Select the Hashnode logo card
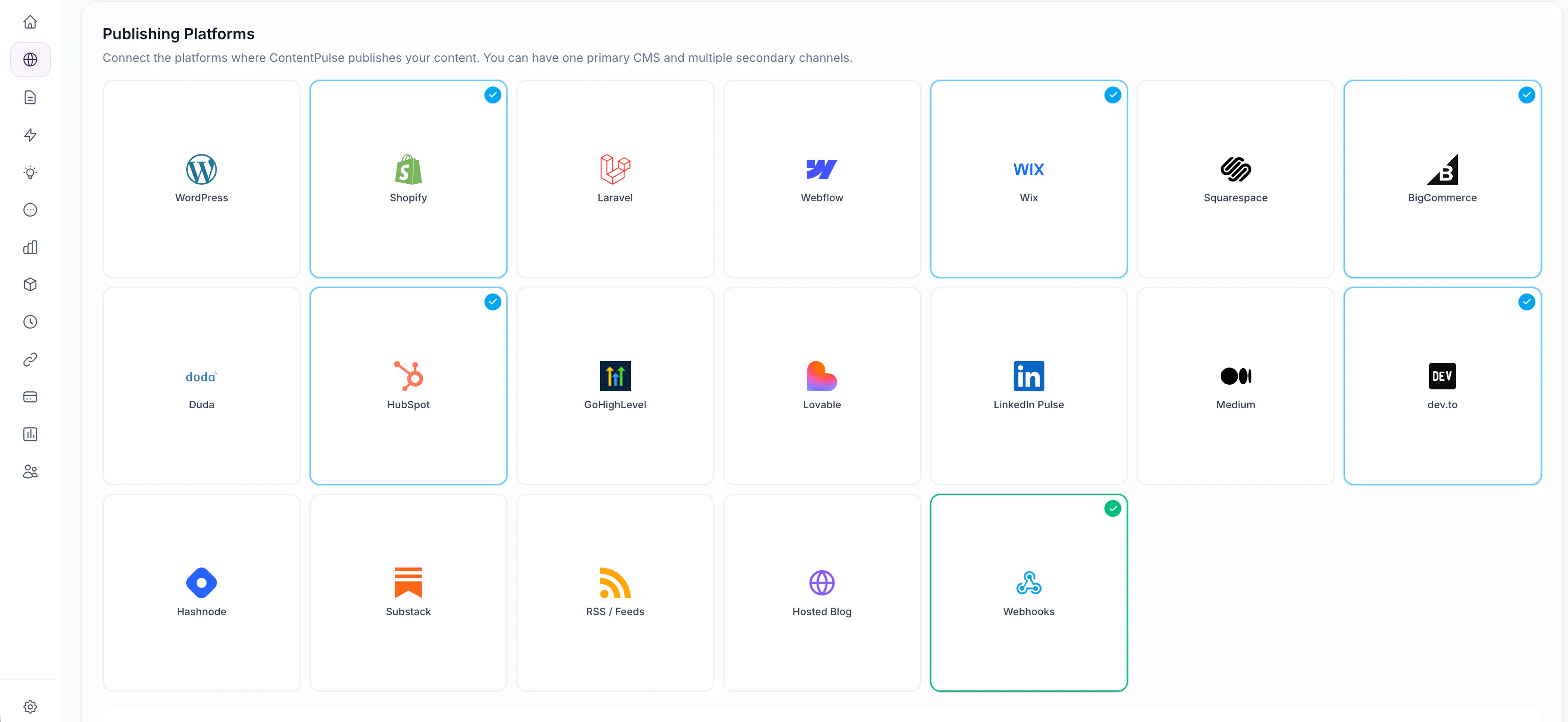 click(201, 593)
